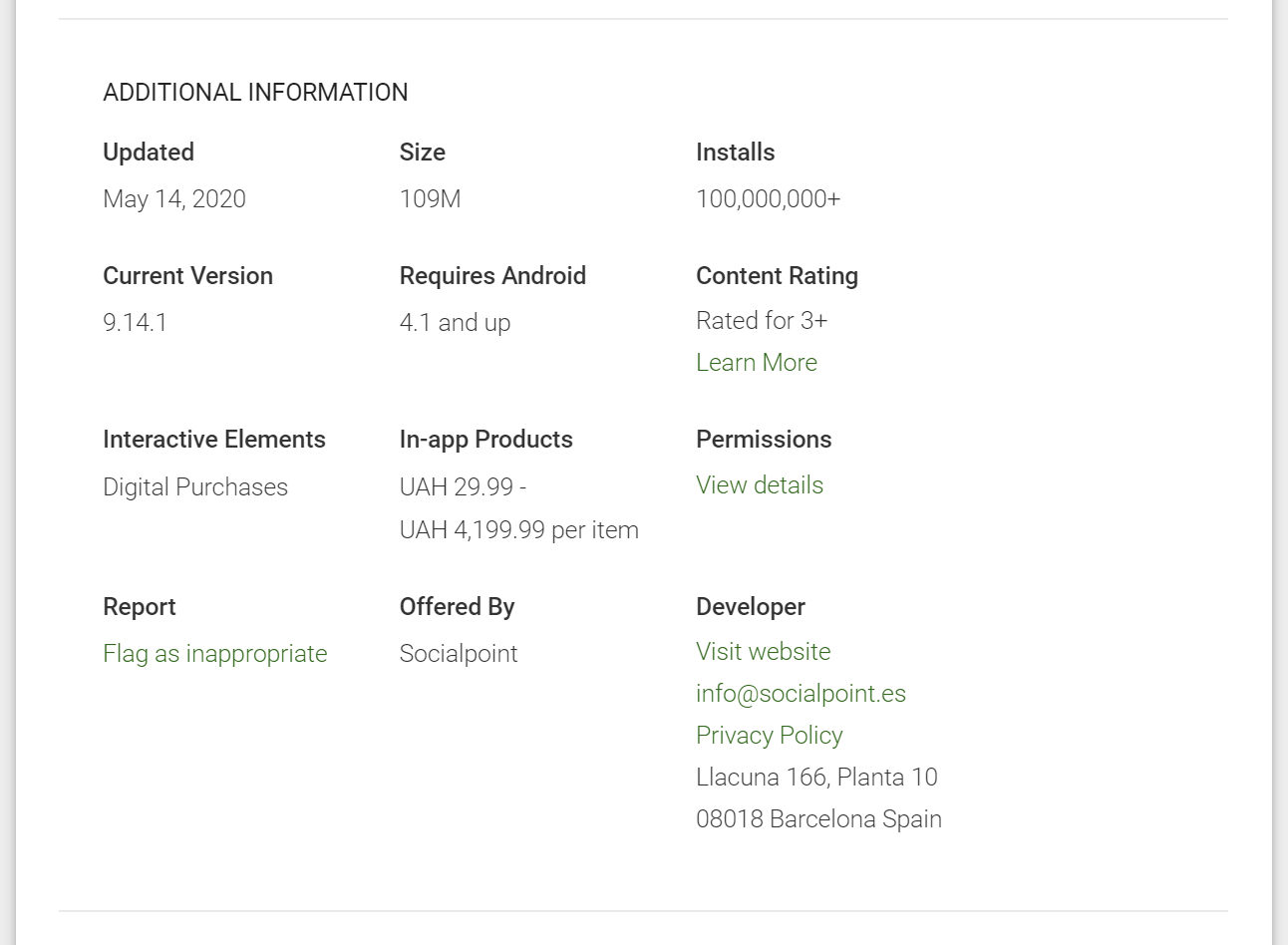The height and width of the screenshot is (945, 1288).
Task: Flag this app as inappropriate
Action: click(214, 654)
